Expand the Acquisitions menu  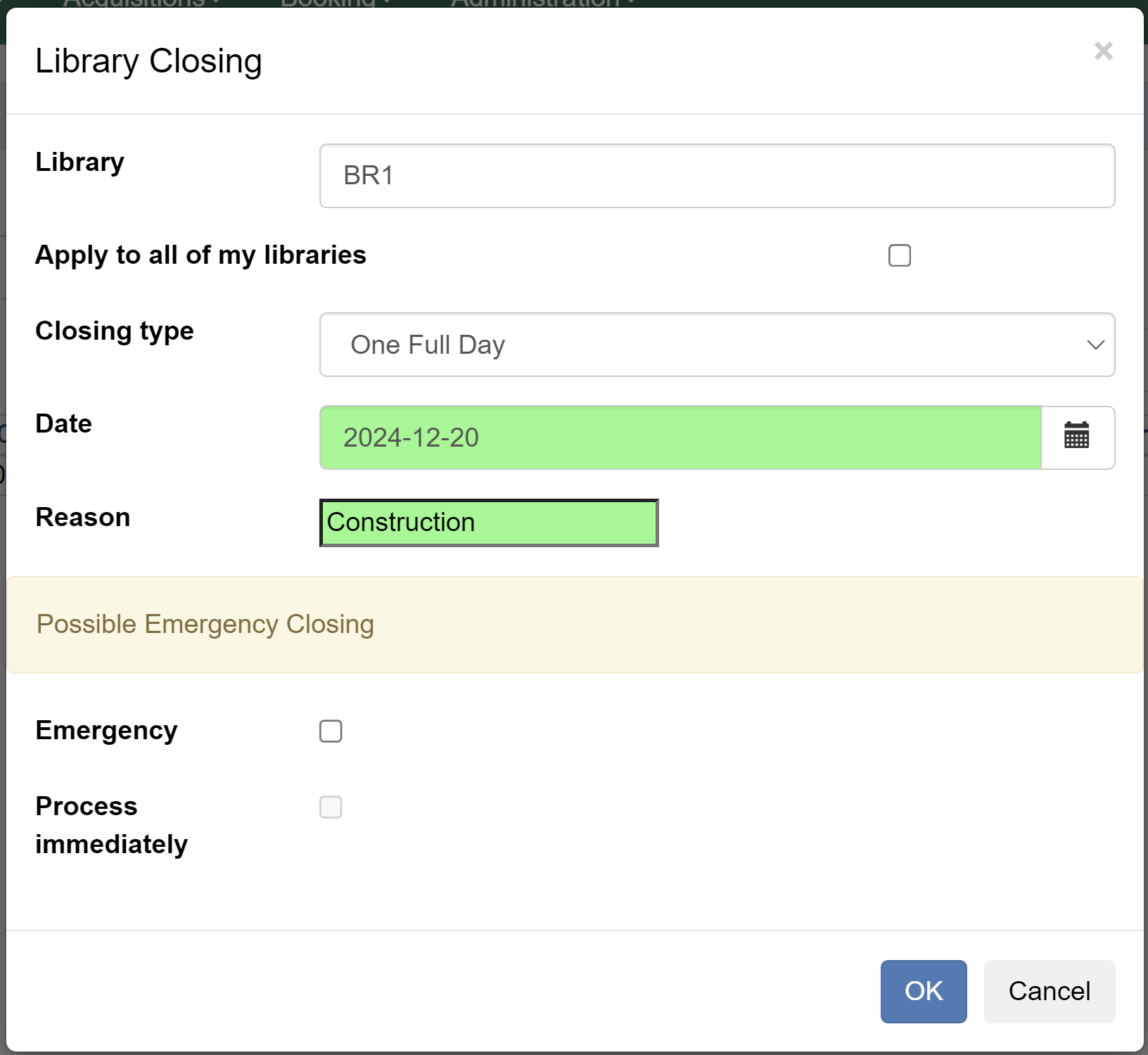139,4
